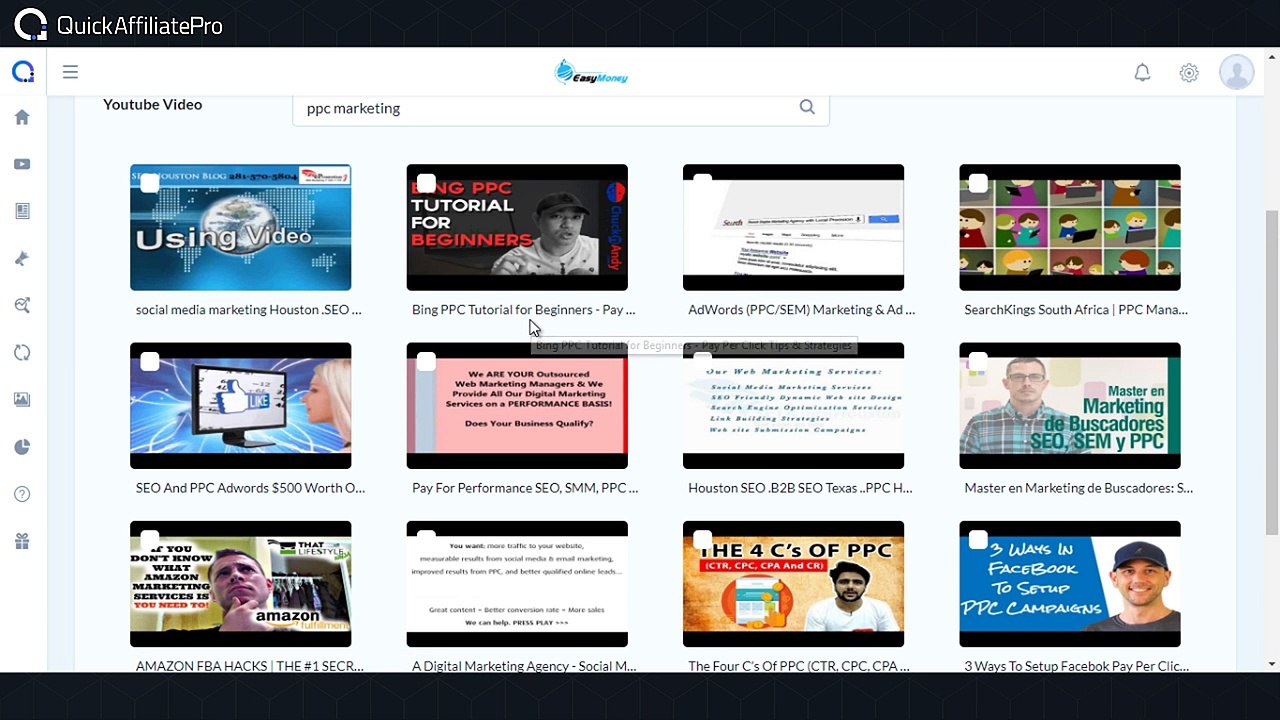Image resolution: width=1280 pixels, height=720 pixels.
Task: Check the Houston SEO B2B video
Action: point(702,361)
